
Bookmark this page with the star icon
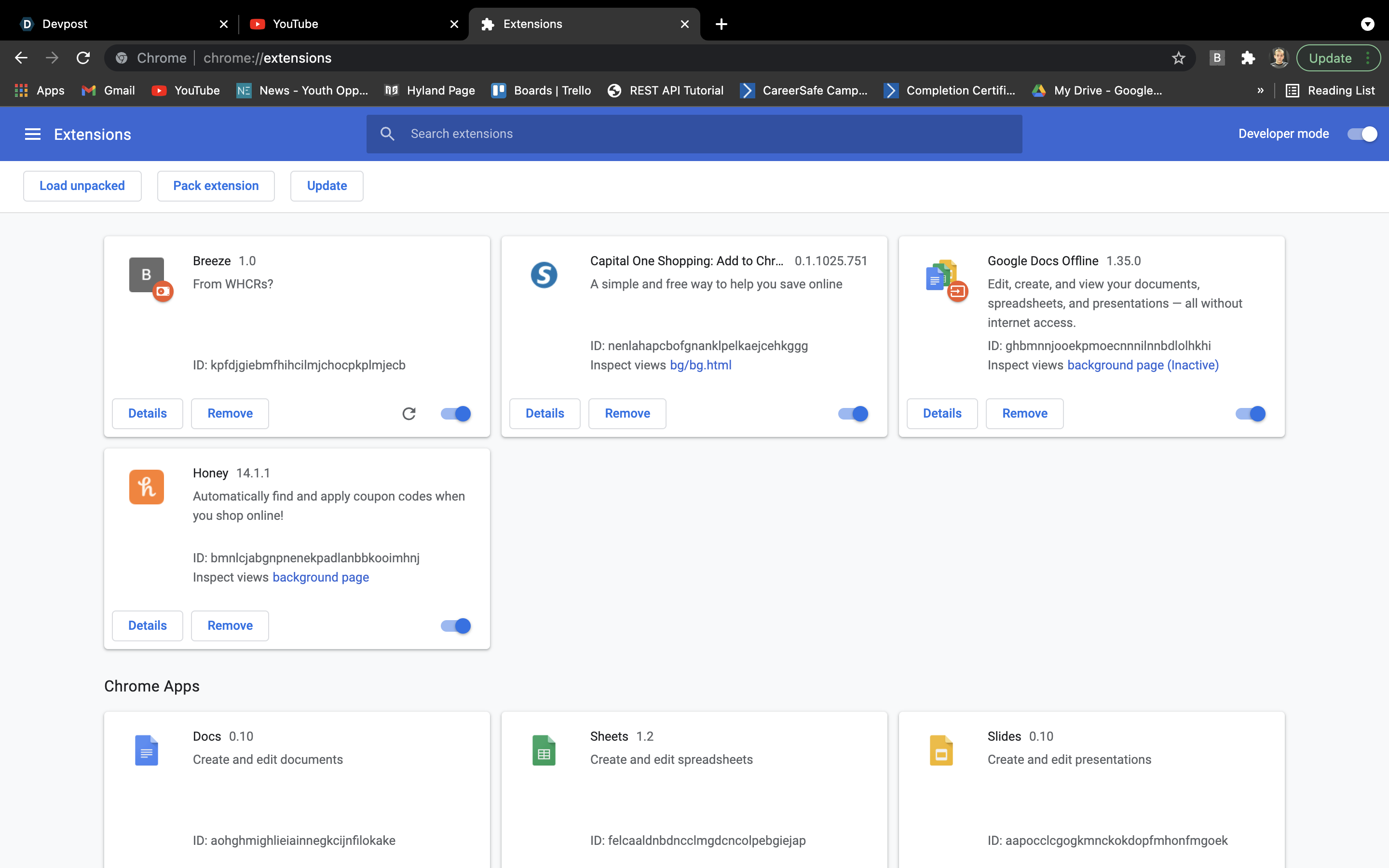click(x=1178, y=58)
